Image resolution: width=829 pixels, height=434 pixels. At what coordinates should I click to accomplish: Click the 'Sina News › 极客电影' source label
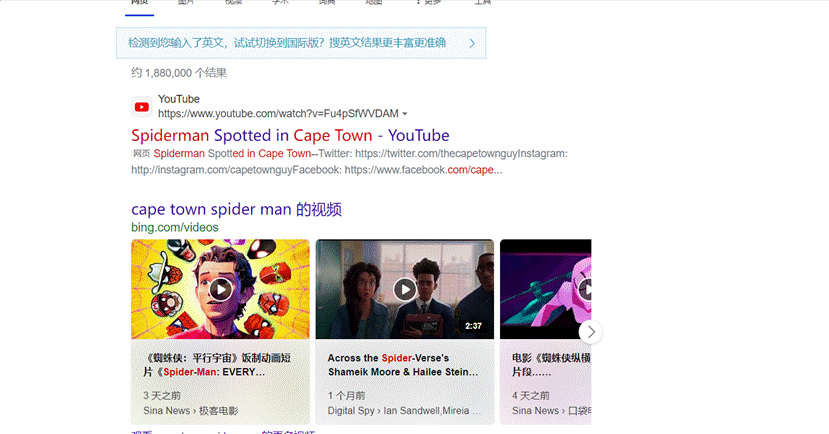(190, 411)
